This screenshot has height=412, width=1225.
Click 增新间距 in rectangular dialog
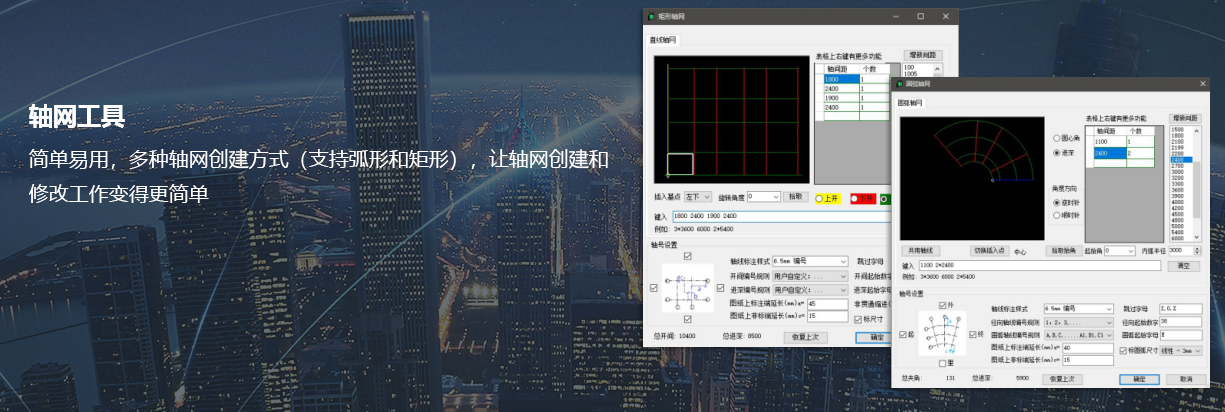(923, 55)
